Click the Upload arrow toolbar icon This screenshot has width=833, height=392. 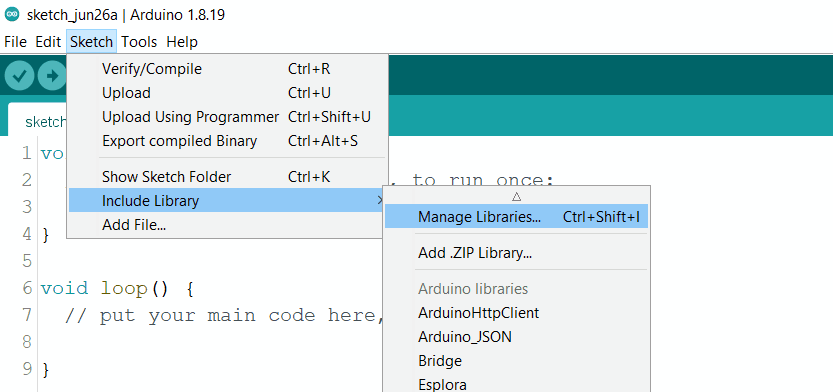pos(52,75)
